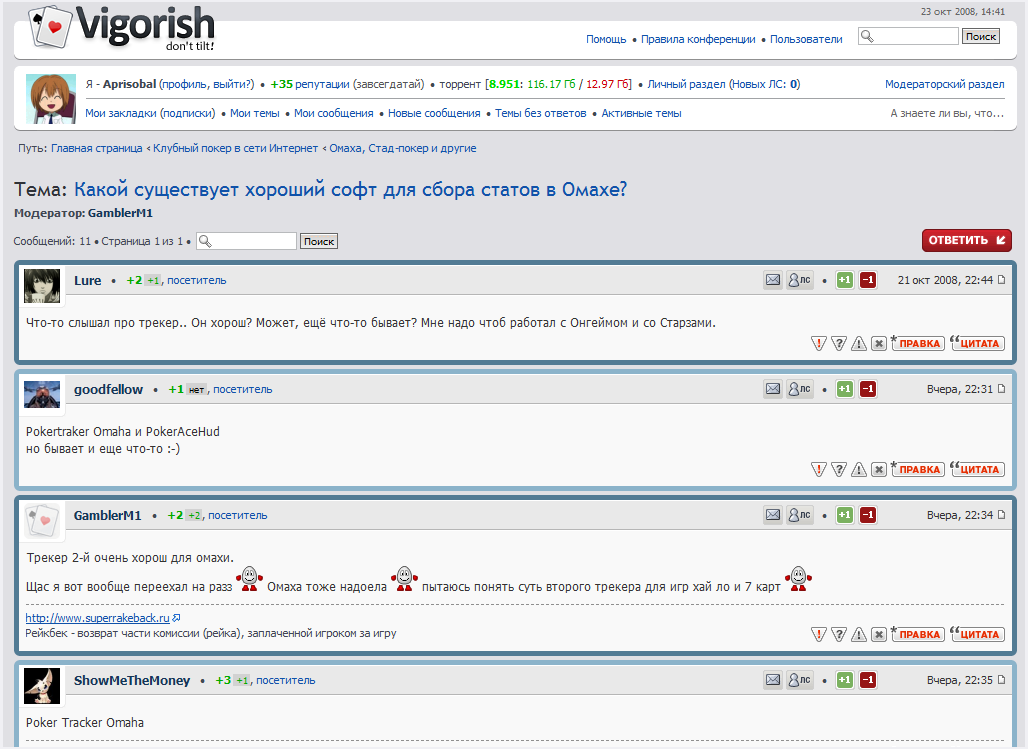Click Lure's avatar thumbnail
1028x749 pixels.
click(x=42, y=286)
